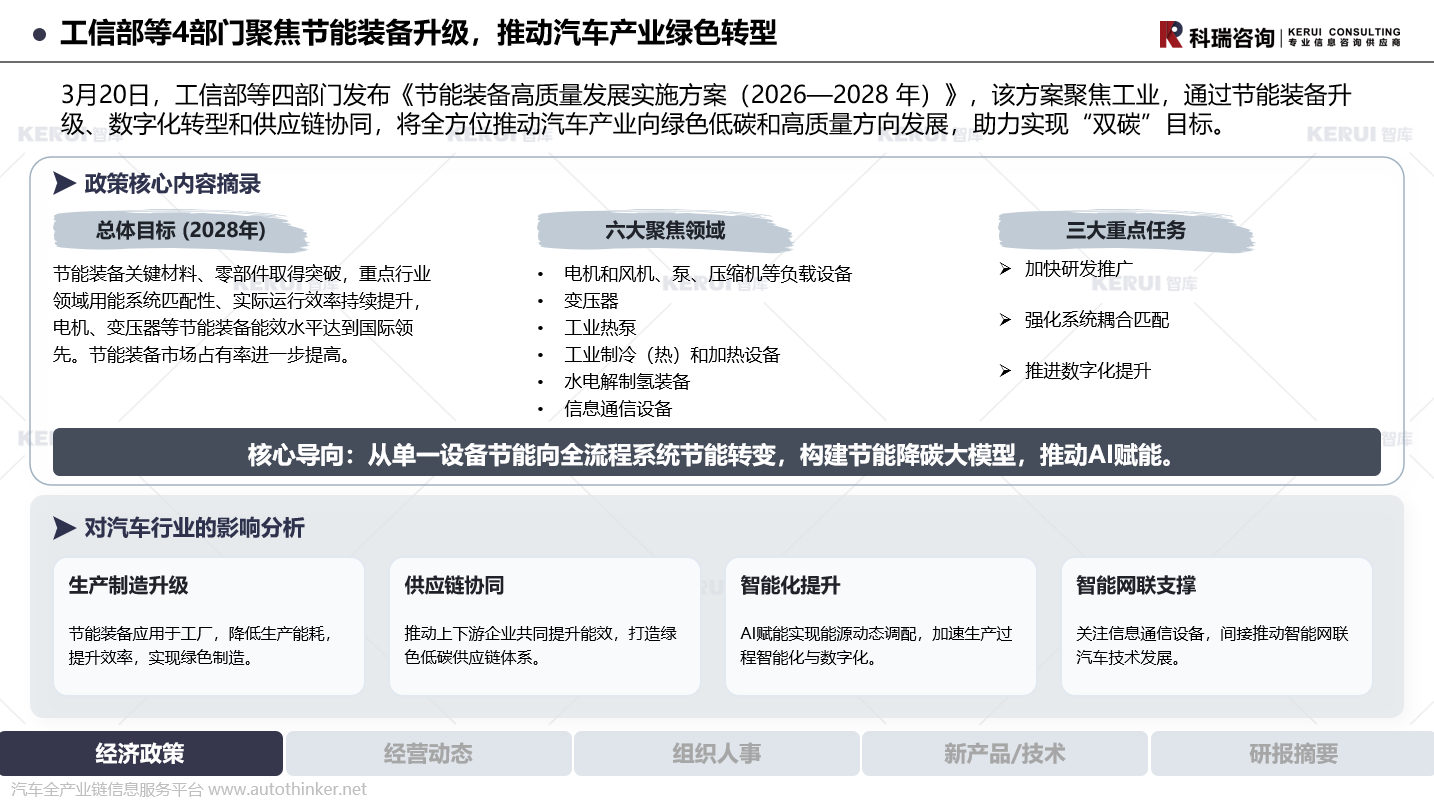The width and height of the screenshot is (1434, 801).
Task: Click the Kerui Consulting logo icon
Action: (x=1171, y=34)
